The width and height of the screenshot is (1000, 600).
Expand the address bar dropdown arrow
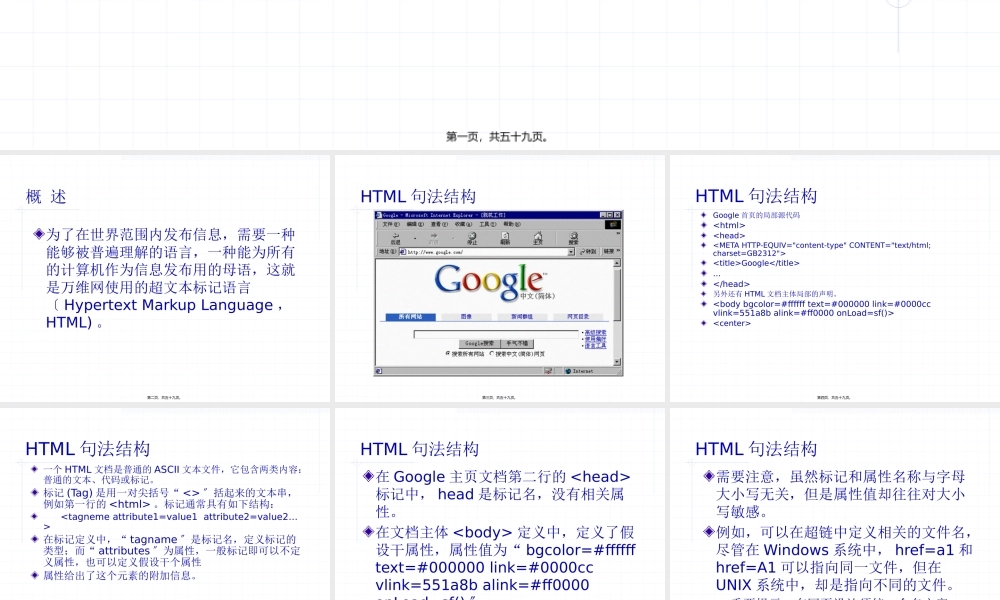coord(571,252)
